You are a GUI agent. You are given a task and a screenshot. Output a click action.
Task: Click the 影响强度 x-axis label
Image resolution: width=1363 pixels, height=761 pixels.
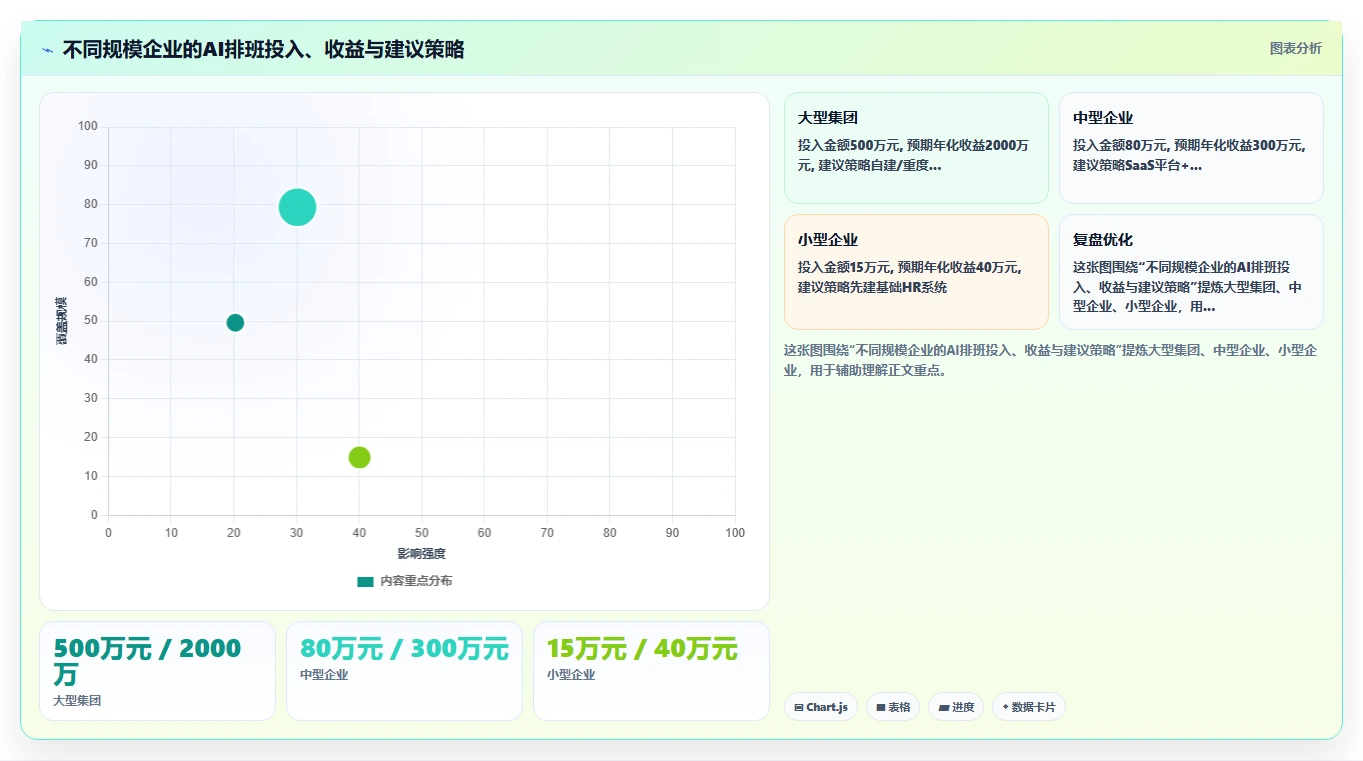tap(421, 554)
